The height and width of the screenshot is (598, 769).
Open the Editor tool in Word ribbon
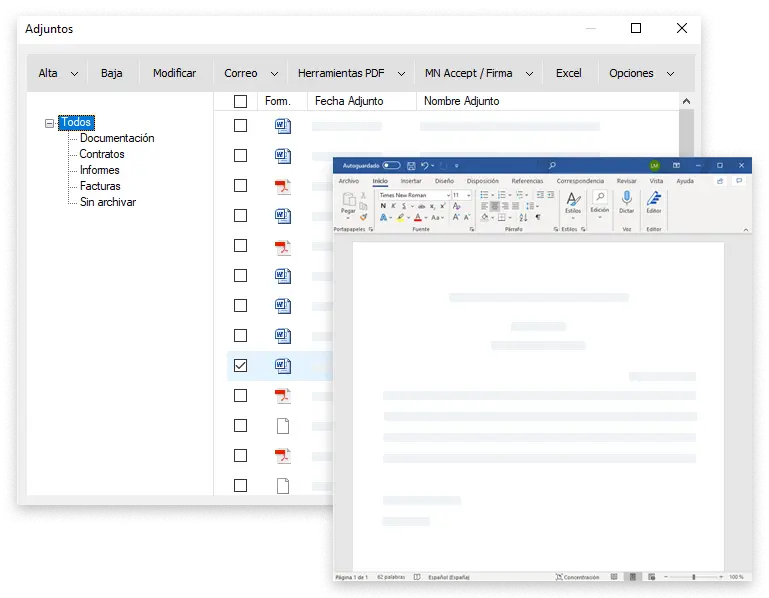tap(653, 199)
